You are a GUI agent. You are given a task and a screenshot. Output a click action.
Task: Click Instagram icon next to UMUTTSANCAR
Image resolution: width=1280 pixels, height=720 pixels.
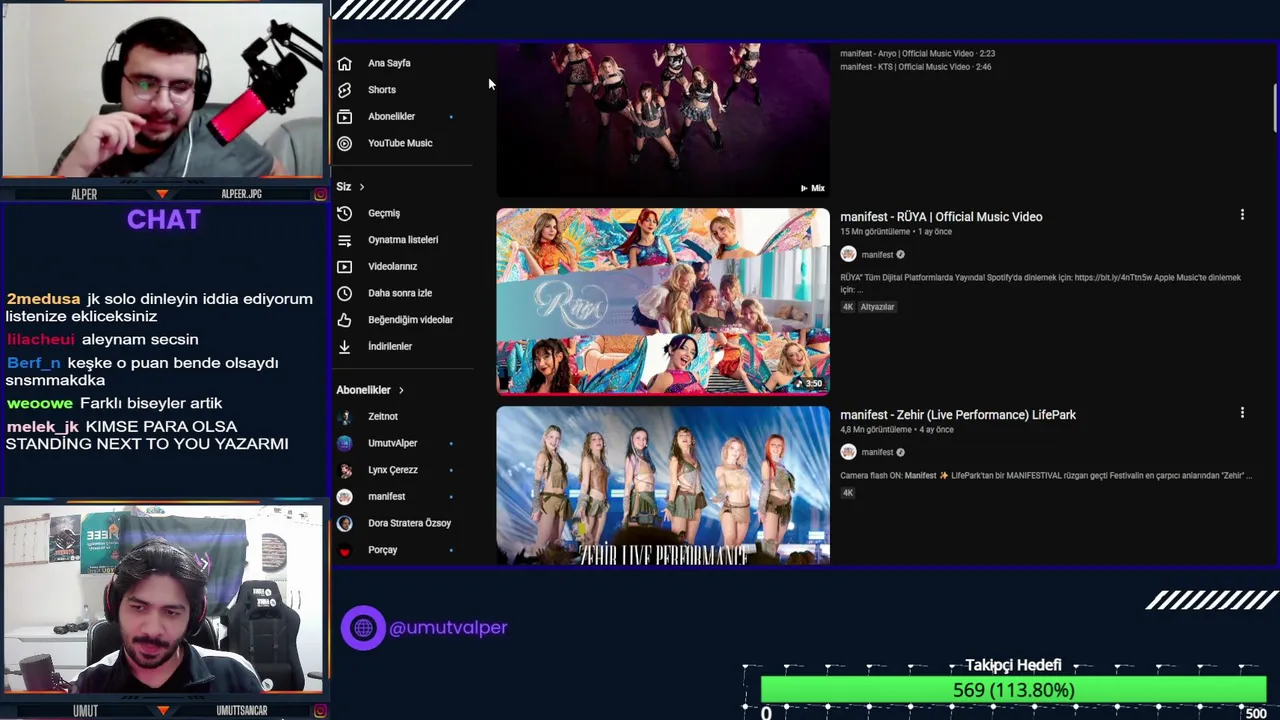[320, 711]
